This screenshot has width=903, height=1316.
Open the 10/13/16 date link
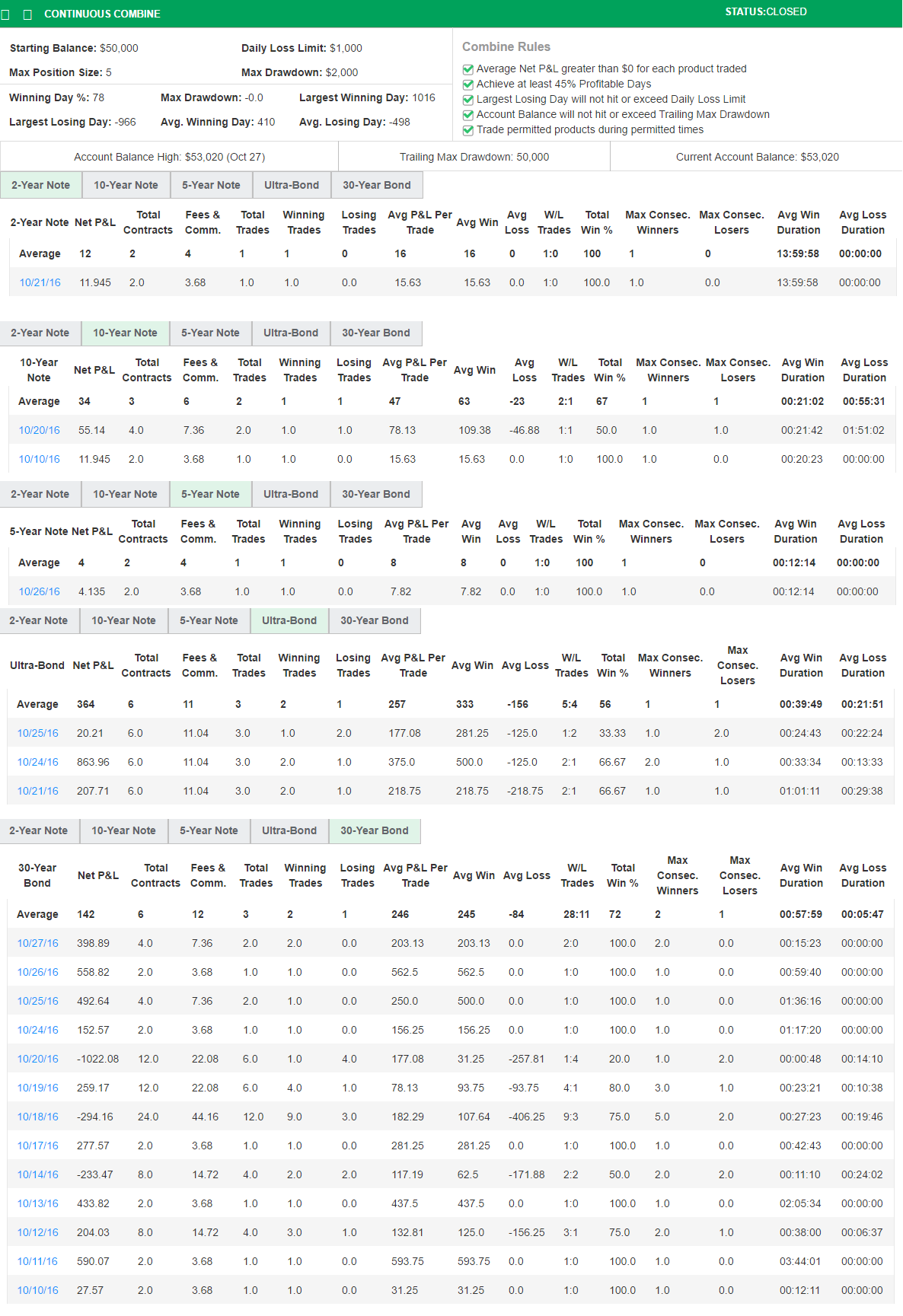38,1203
